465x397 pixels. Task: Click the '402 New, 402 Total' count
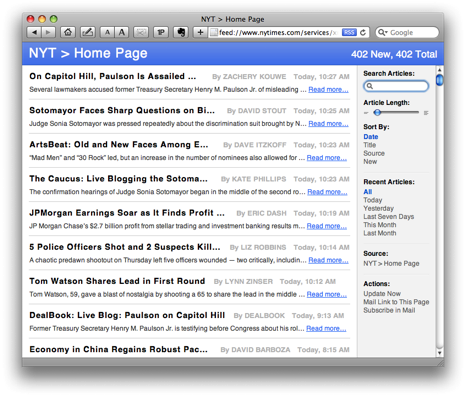pyautogui.click(x=394, y=54)
